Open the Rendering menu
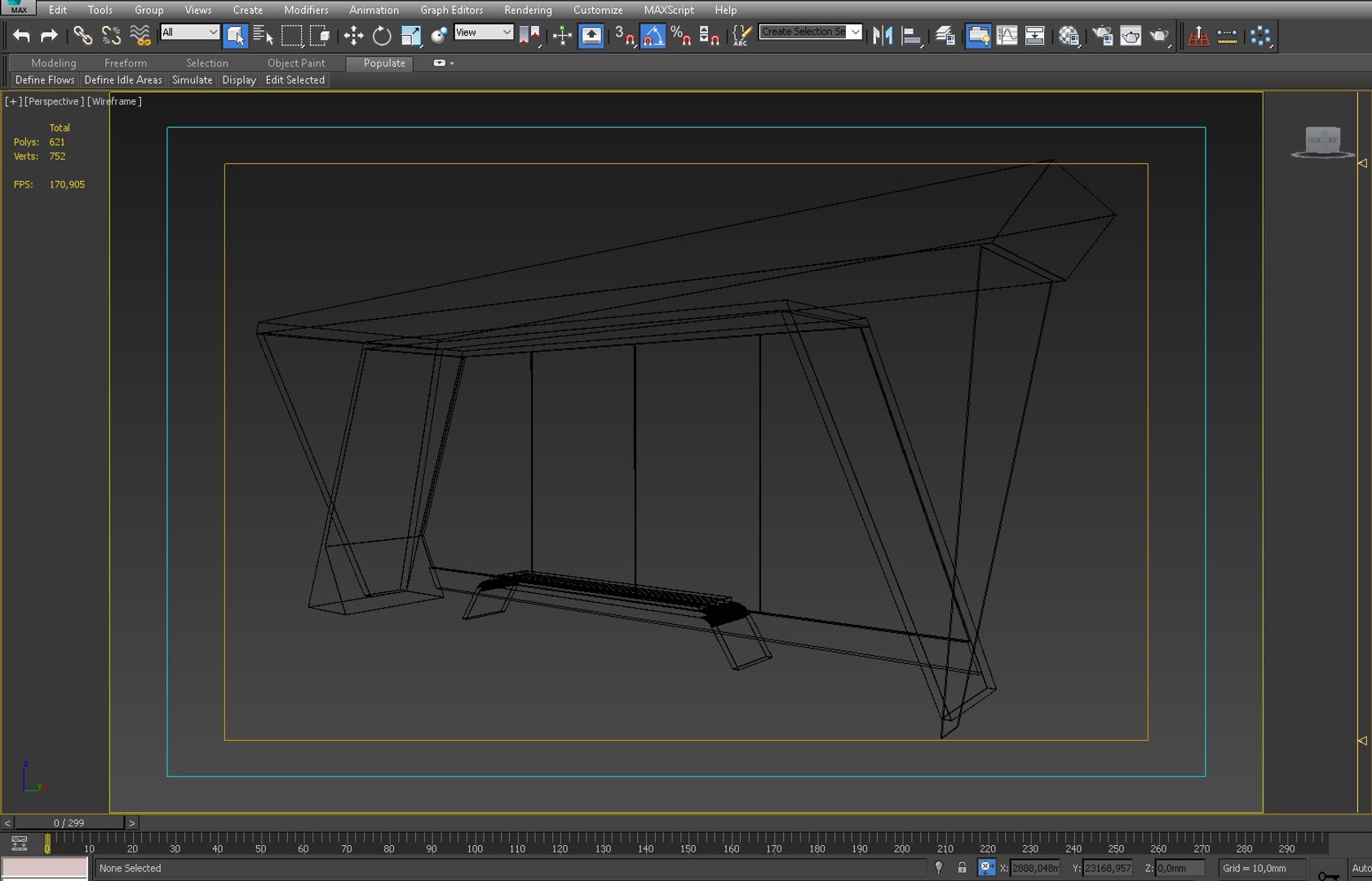Screen dimensions: 1372x881 click(528, 10)
